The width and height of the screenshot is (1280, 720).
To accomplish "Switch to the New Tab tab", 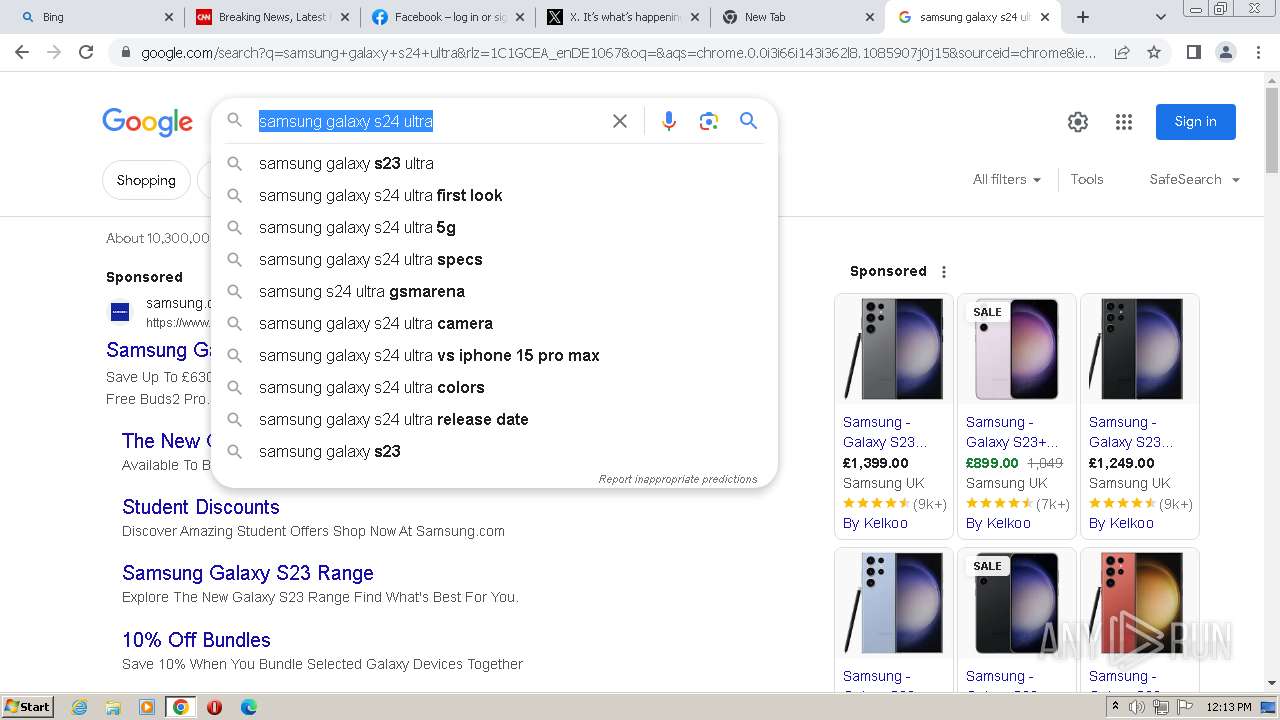I will tap(798, 17).
